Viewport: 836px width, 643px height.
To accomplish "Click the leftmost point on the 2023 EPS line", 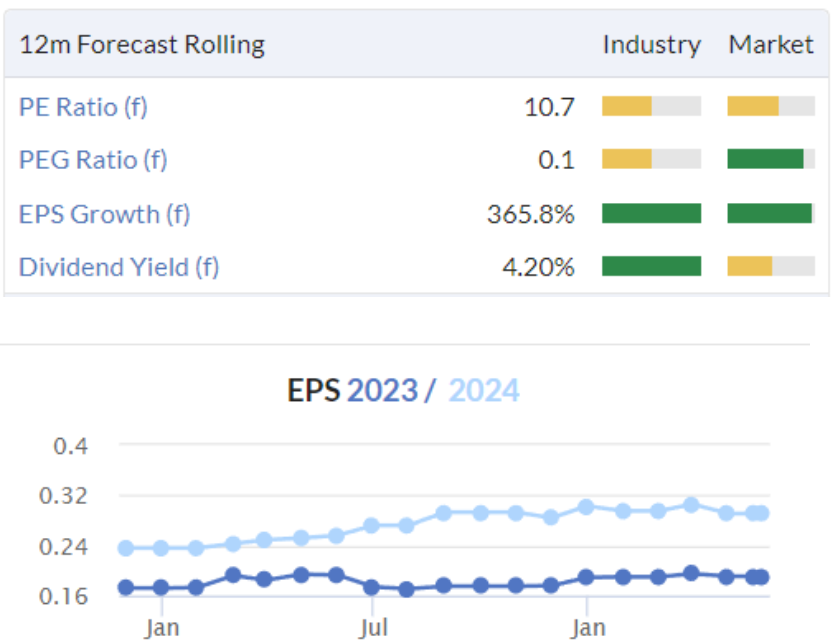I will pyautogui.click(x=126, y=588).
